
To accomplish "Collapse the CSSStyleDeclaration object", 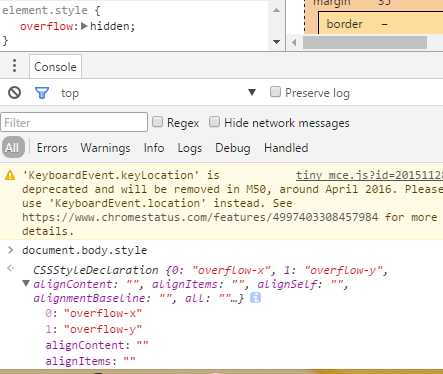I will (26, 283).
